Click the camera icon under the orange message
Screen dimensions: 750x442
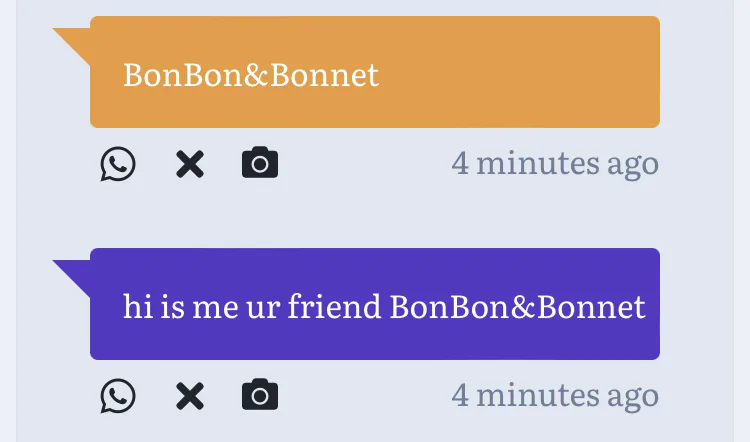pyautogui.click(x=260, y=163)
